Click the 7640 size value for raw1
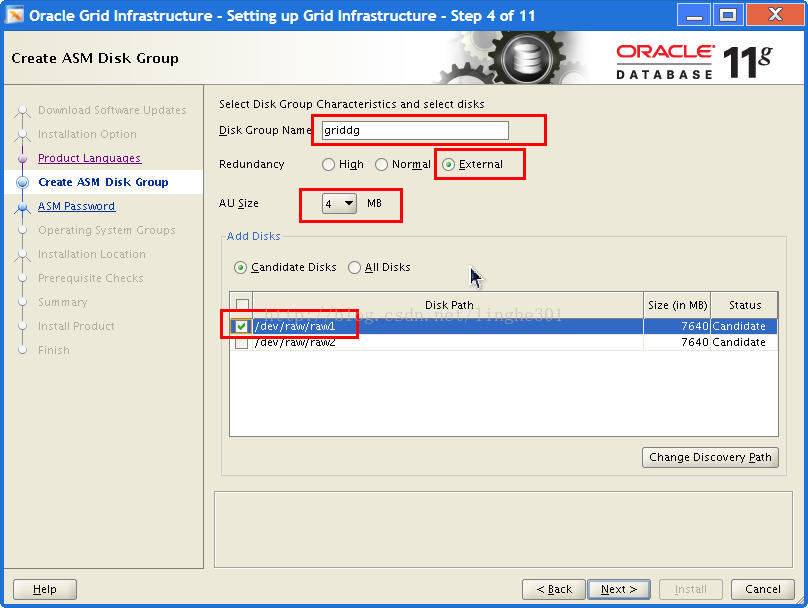The width and height of the screenshot is (808, 608). pyautogui.click(x=695, y=326)
